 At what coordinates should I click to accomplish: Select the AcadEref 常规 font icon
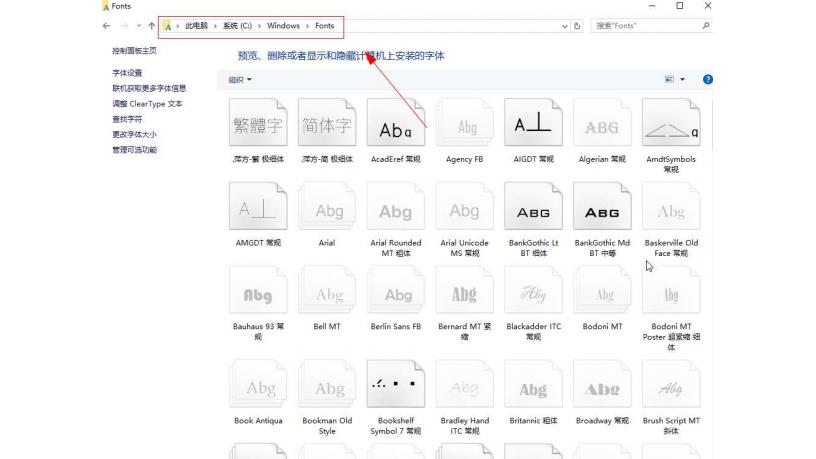click(x=396, y=123)
